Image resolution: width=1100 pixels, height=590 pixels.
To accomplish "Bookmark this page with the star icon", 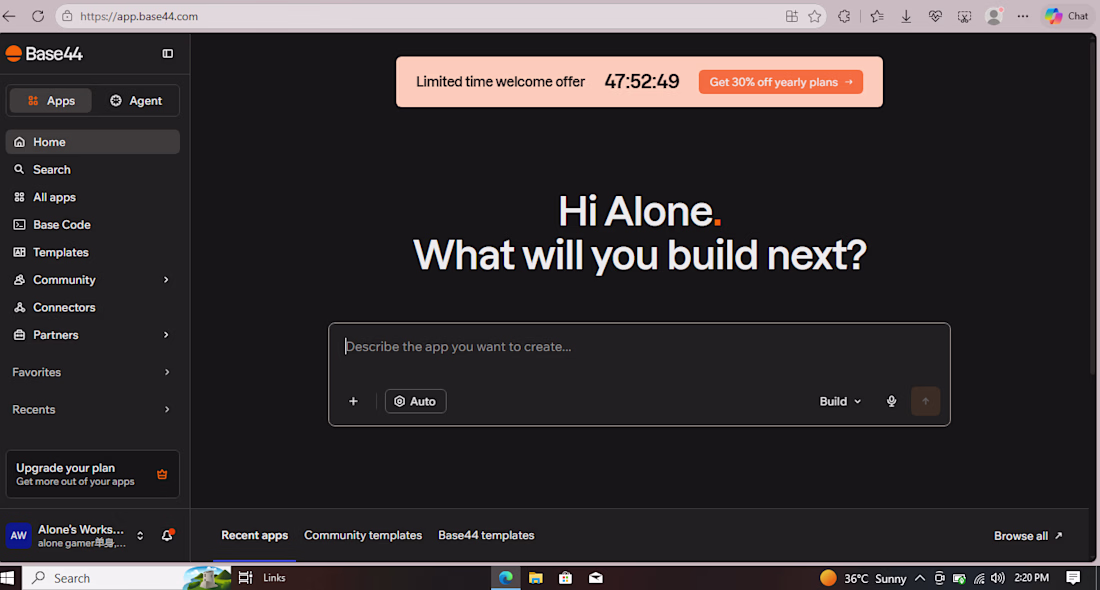I will point(814,16).
